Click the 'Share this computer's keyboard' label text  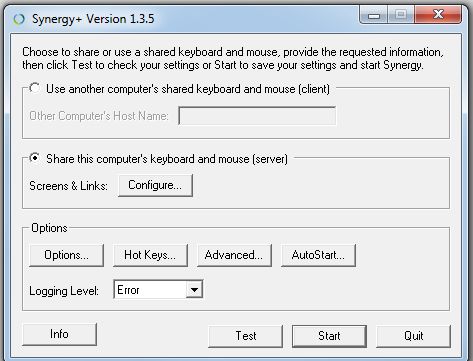click(167, 159)
